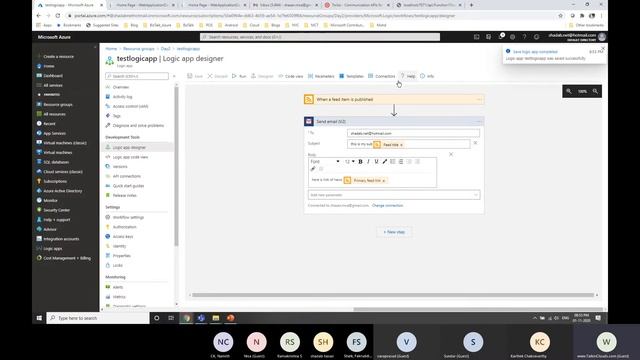This screenshot has height=360, width=640.
Task: Click Help in the designer toolbar
Action: pos(408,76)
